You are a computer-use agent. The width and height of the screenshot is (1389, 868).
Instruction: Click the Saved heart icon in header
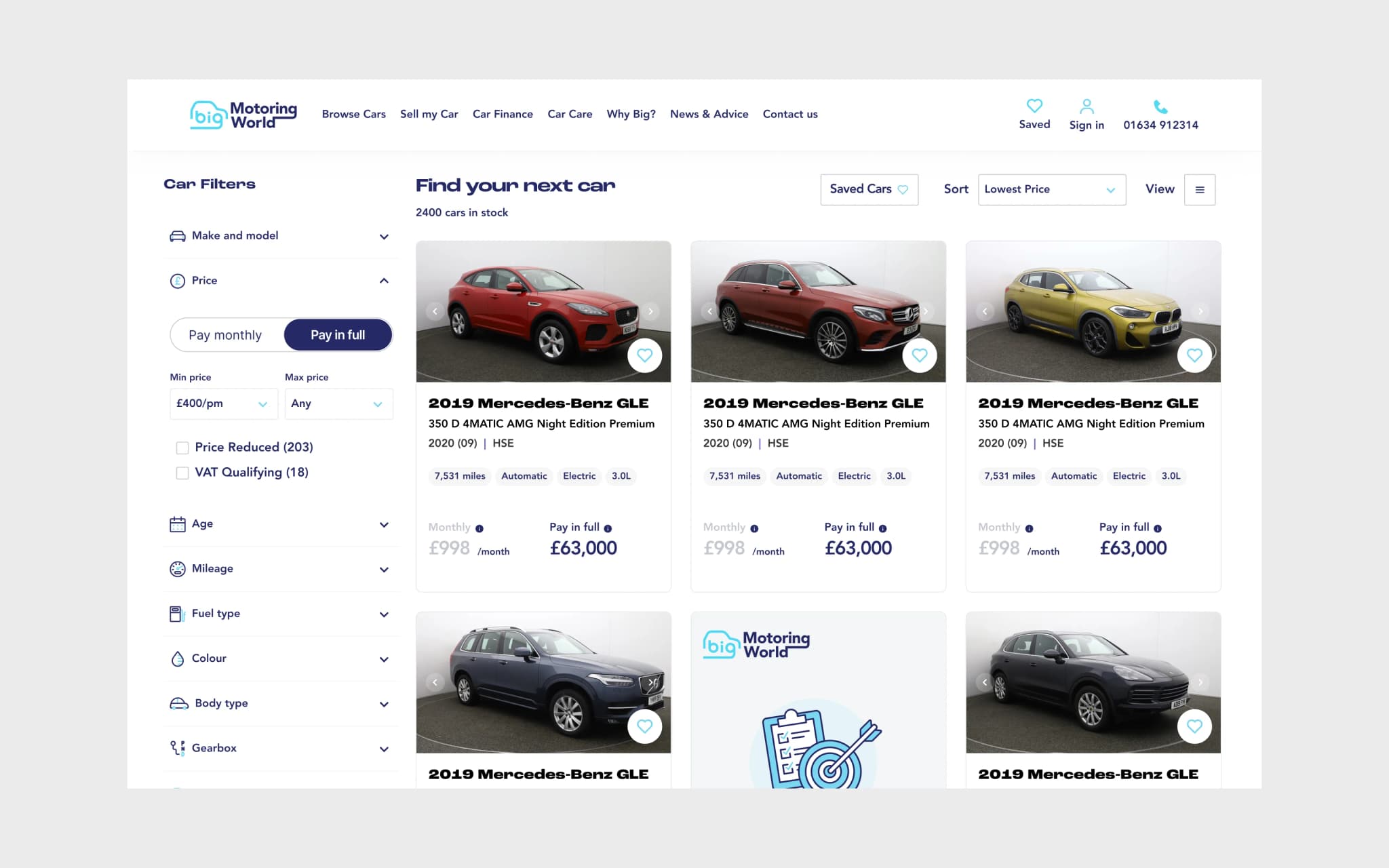tap(1034, 106)
